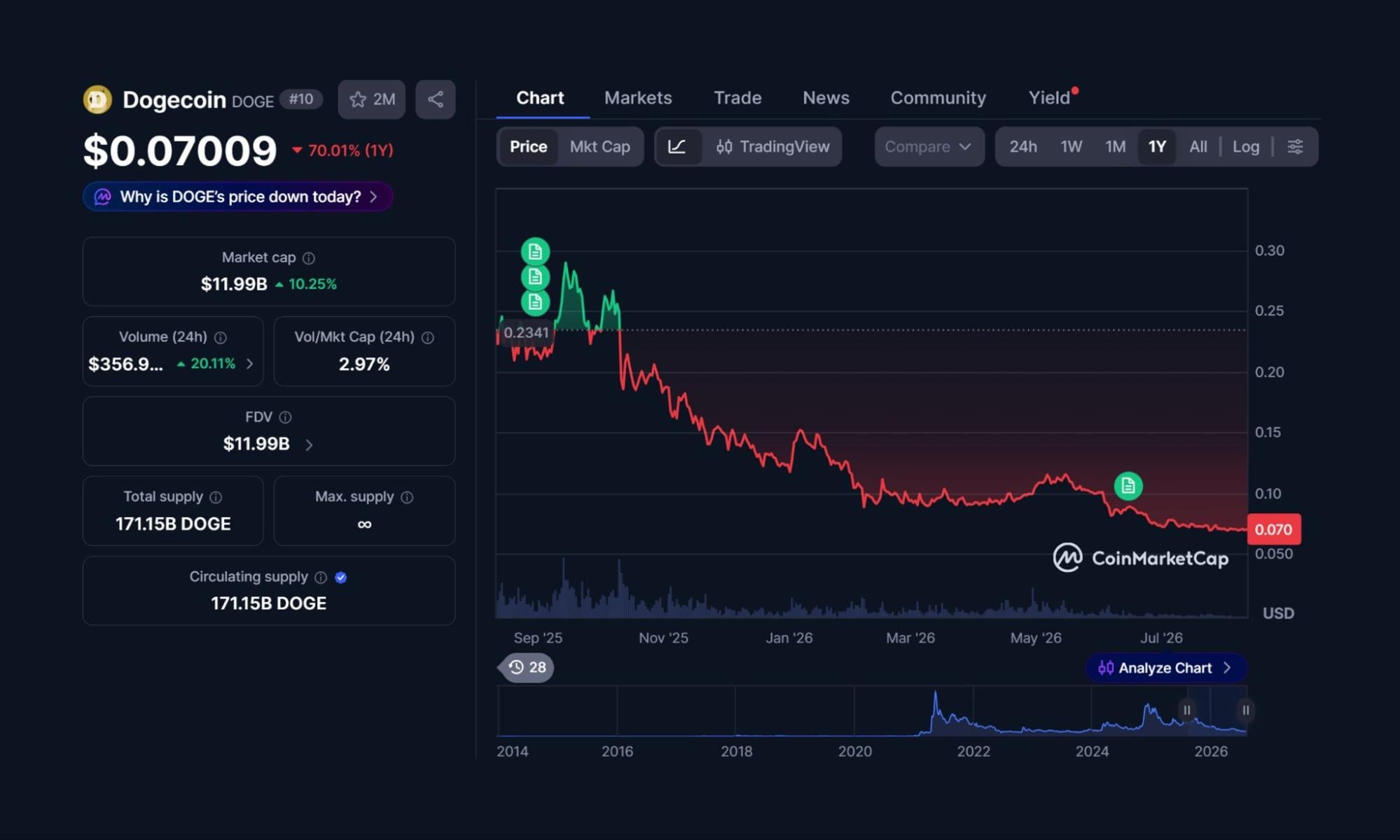
Task: Open chart settings sliders icon
Action: [1295, 146]
